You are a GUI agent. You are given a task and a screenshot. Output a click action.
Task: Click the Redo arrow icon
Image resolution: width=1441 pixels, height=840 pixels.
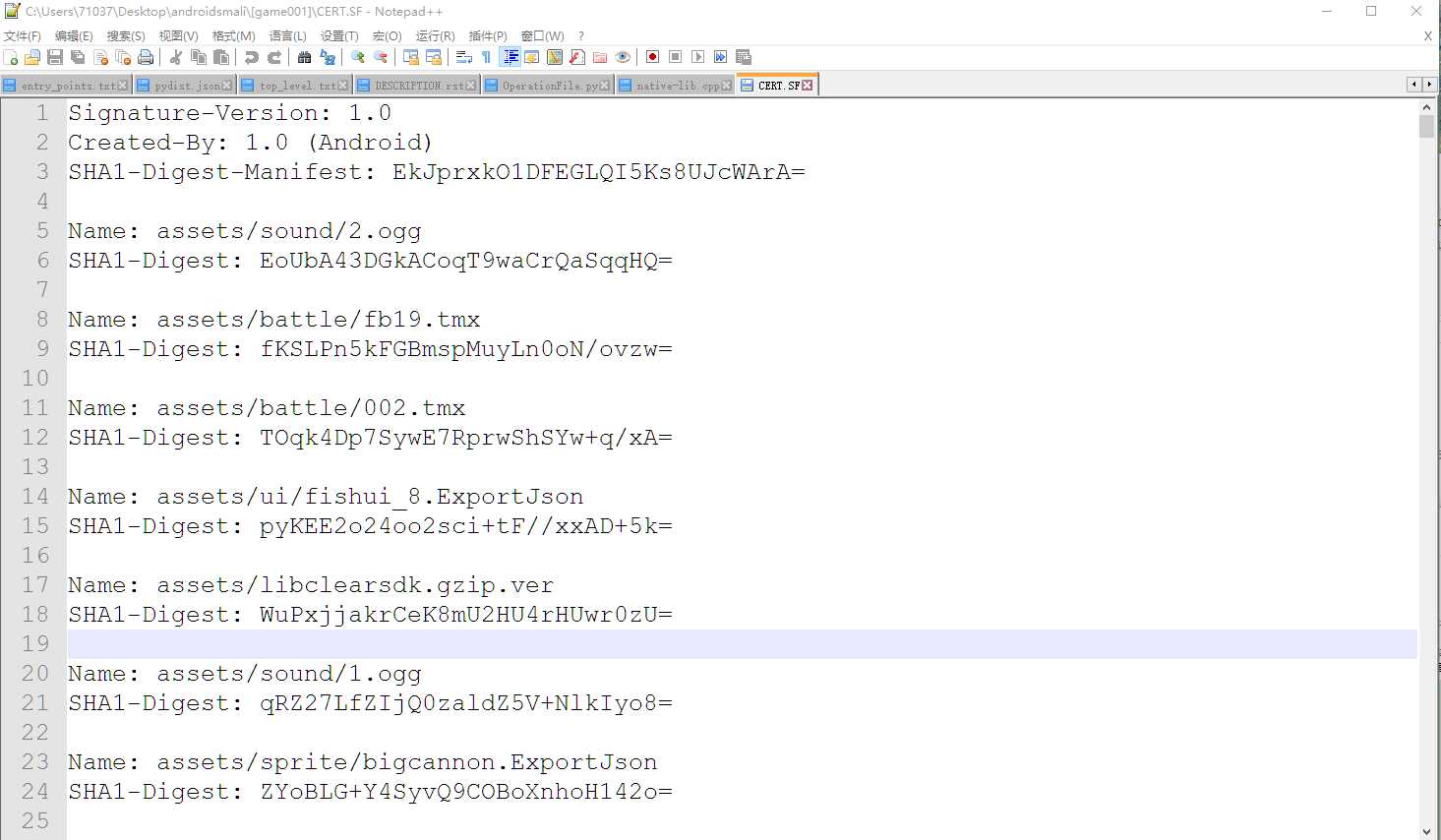[274, 57]
